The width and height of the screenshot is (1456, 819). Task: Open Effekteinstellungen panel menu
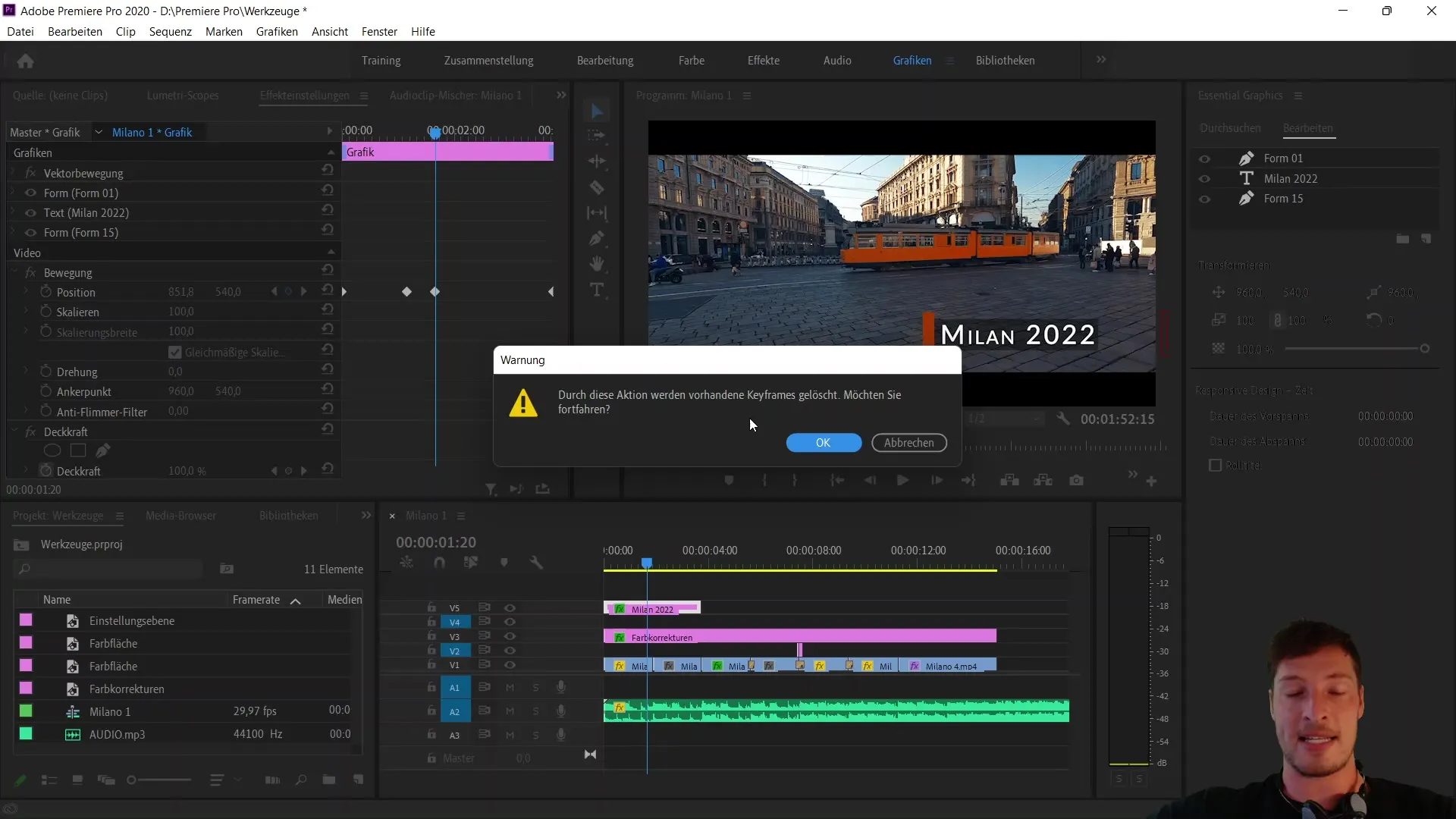pyautogui.click(x=364, y=96)
